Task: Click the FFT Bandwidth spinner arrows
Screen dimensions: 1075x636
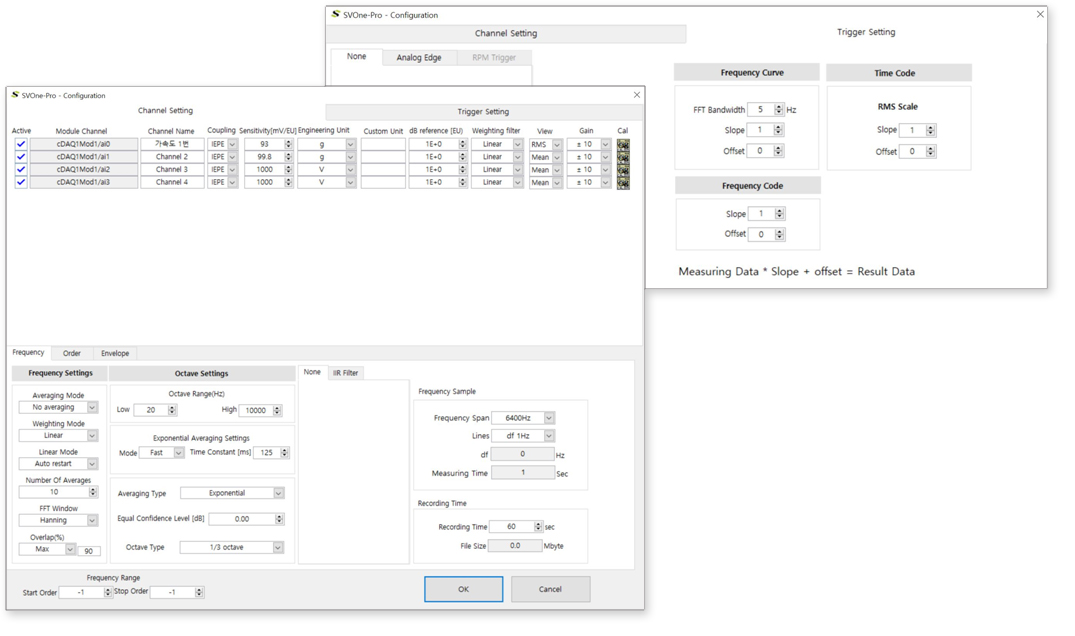Action: (778, 110)
